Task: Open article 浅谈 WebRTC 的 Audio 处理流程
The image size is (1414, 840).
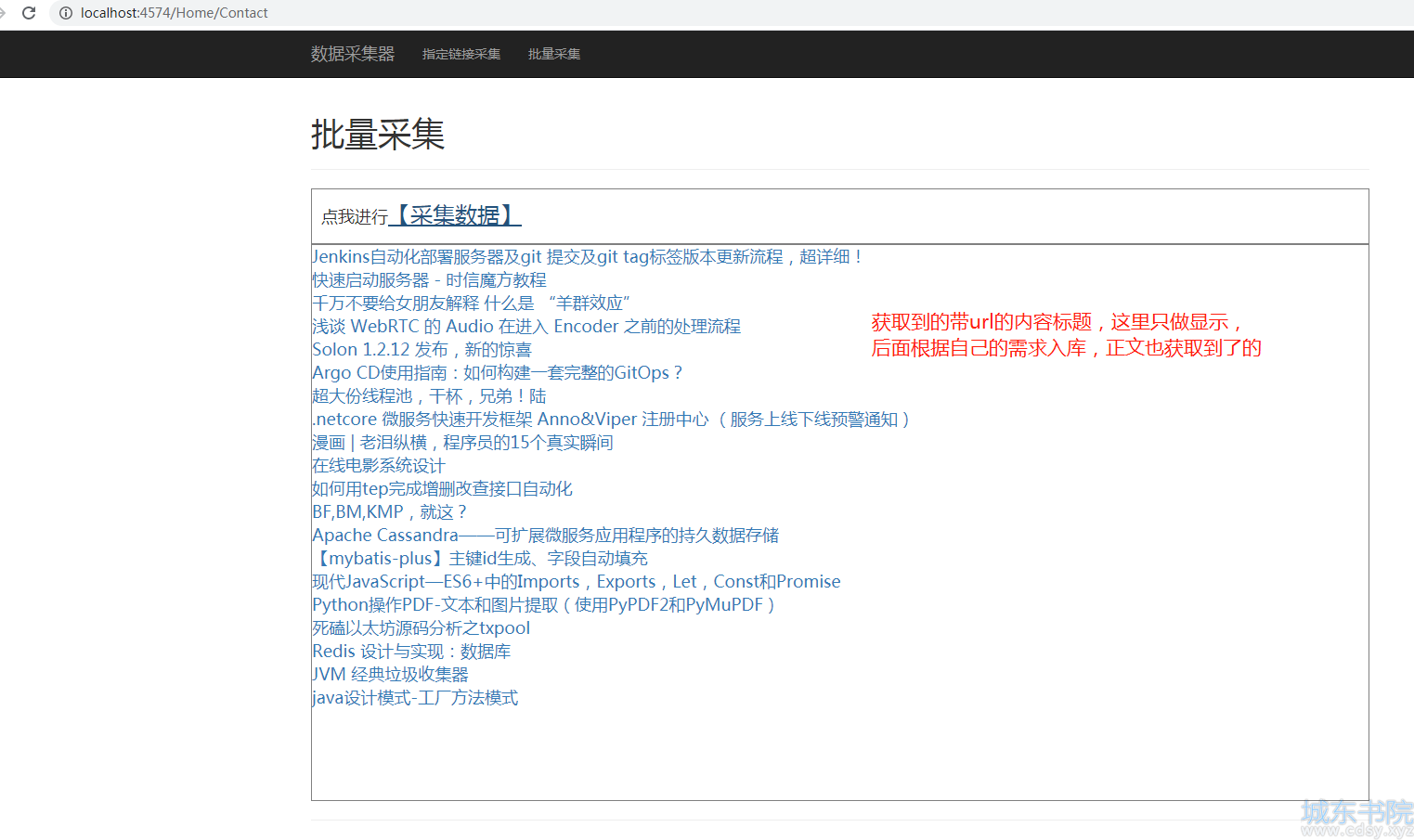Action: [526, 327]
